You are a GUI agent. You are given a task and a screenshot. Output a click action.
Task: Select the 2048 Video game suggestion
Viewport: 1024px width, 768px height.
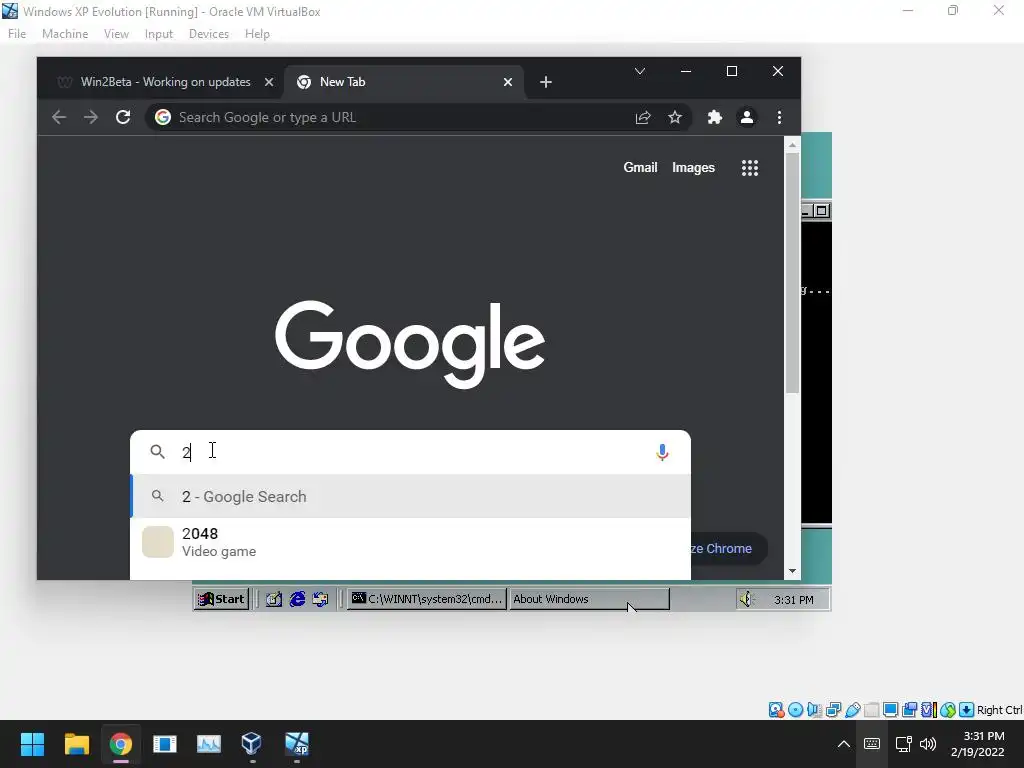coord(410,542)
